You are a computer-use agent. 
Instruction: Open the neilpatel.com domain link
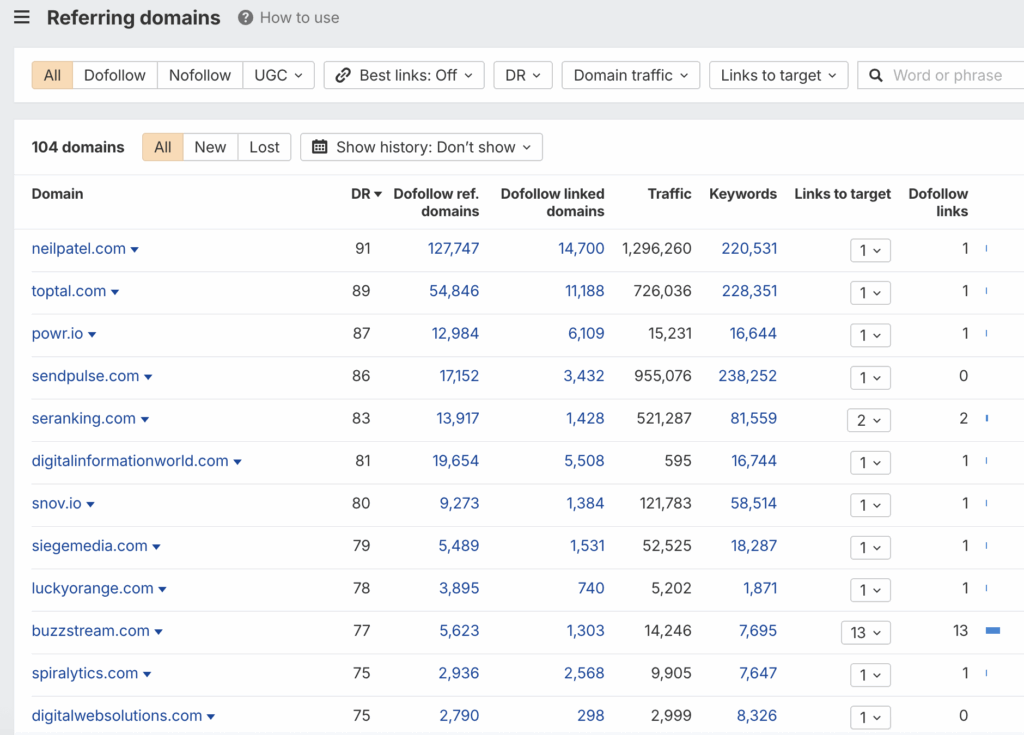78,249
